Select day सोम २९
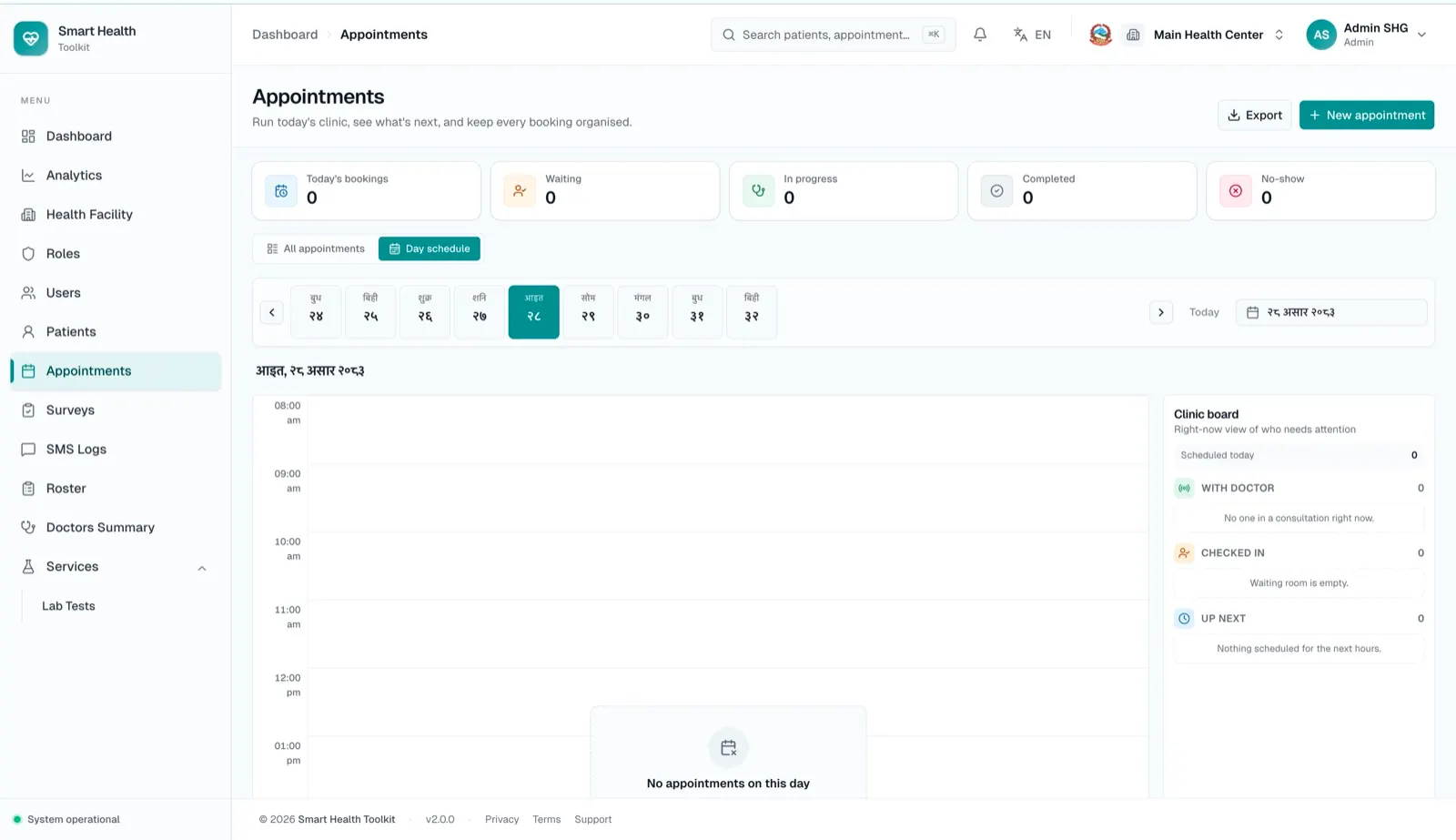This screenshot has width=1456, height=840. point(589,312)
